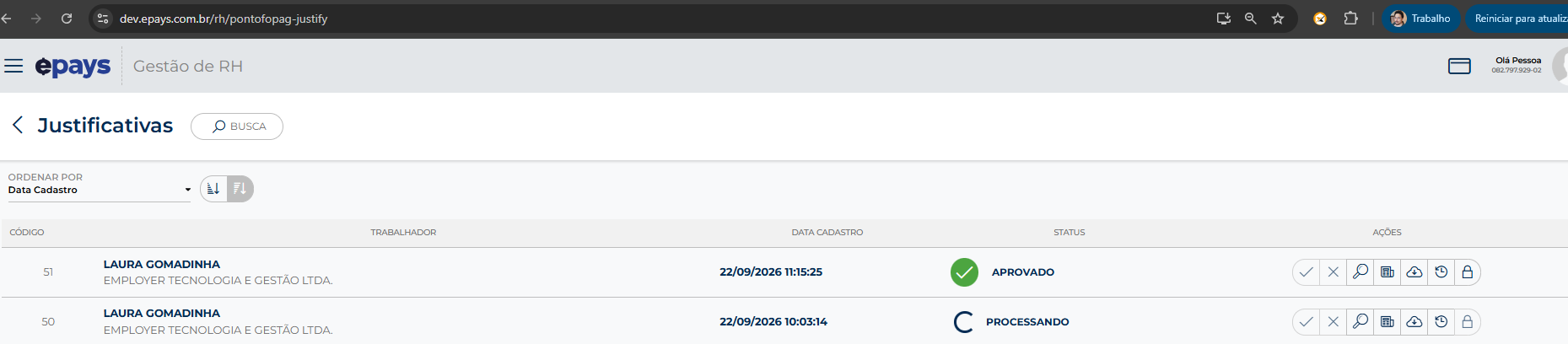This screenshot has width=1568, height=344.
Task: Click the browser address bar URL
Action: pyautogui.click(x=224, y=19)
